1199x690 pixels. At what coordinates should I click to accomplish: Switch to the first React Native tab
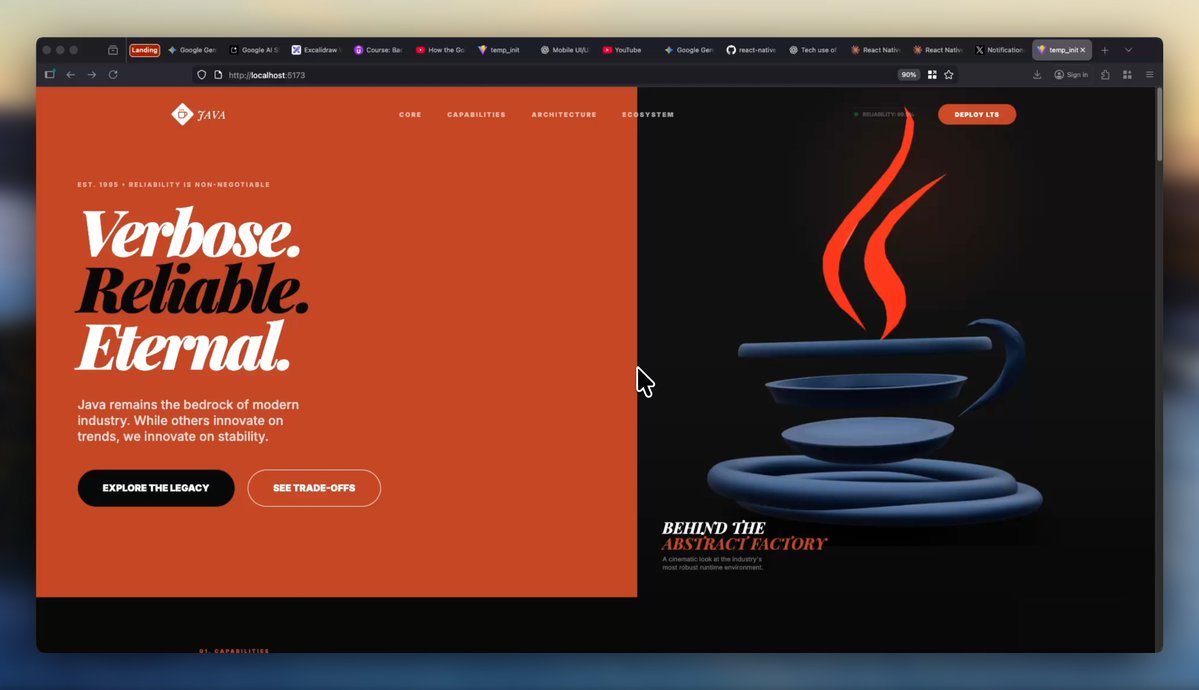[875, 50]
